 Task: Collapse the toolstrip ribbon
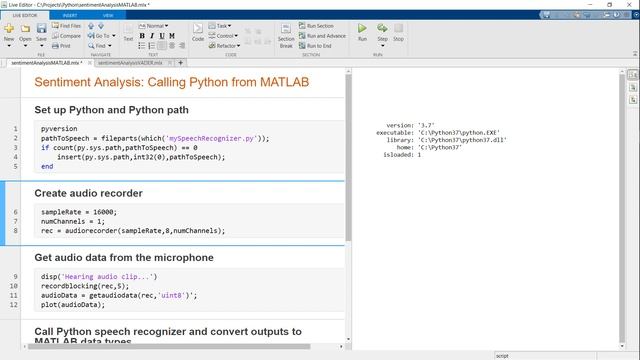coord(635,53)
